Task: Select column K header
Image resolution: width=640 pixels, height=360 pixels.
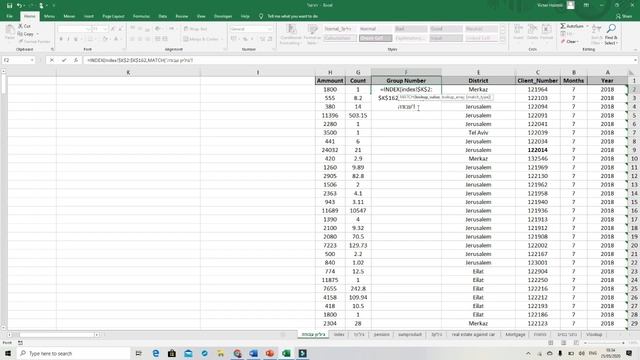Action: point(128,72)
